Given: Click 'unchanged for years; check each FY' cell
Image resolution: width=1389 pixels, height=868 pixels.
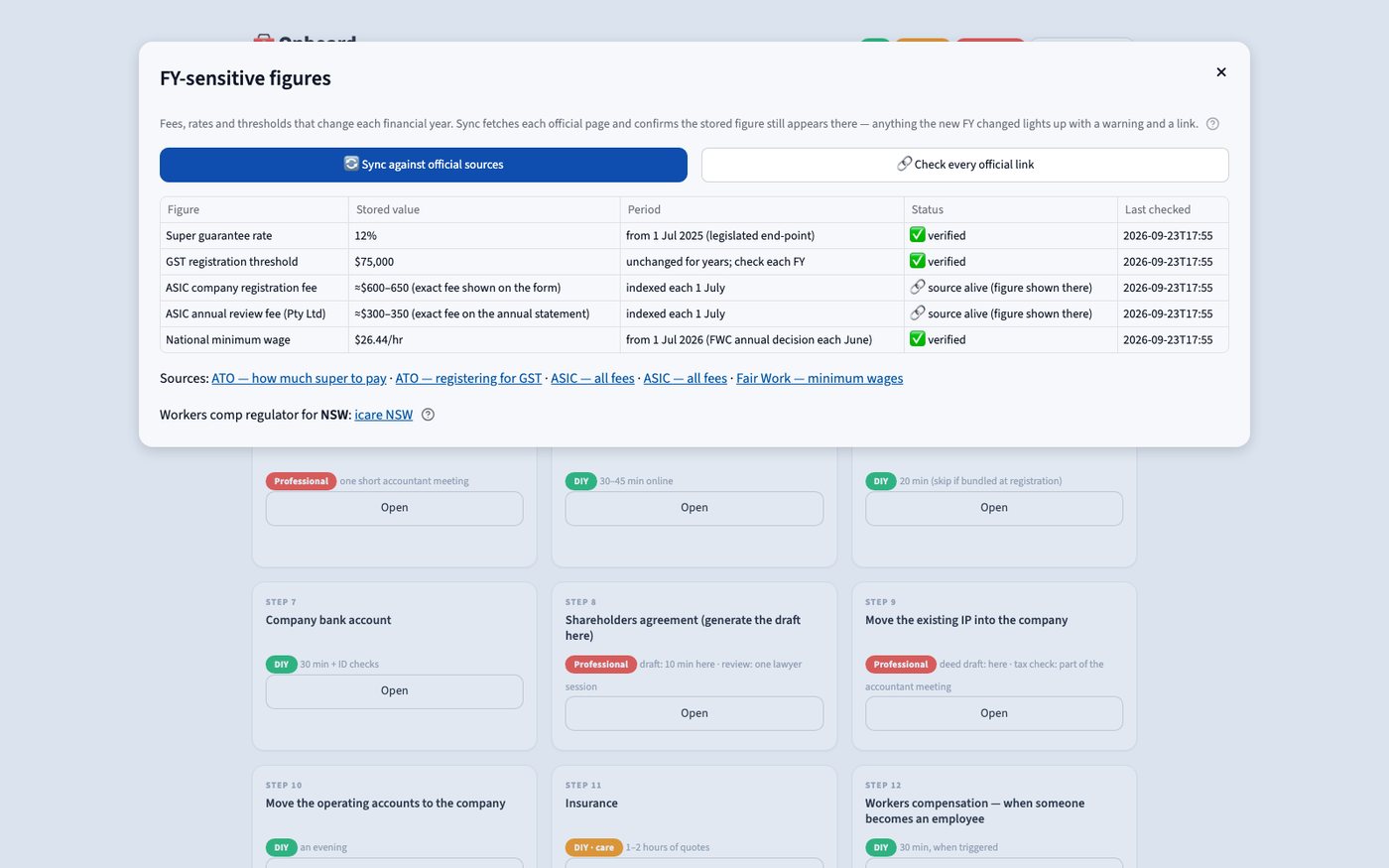Looking at the screenshot, I should [761, 261].
